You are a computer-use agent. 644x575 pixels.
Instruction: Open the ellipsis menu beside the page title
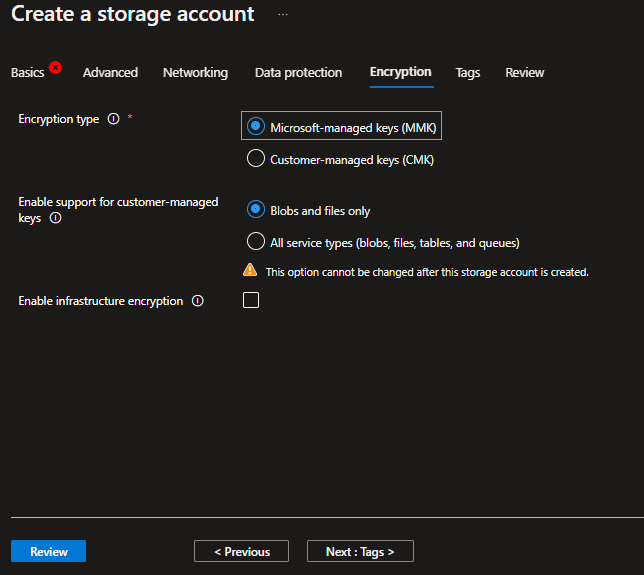tap(283, 15)
